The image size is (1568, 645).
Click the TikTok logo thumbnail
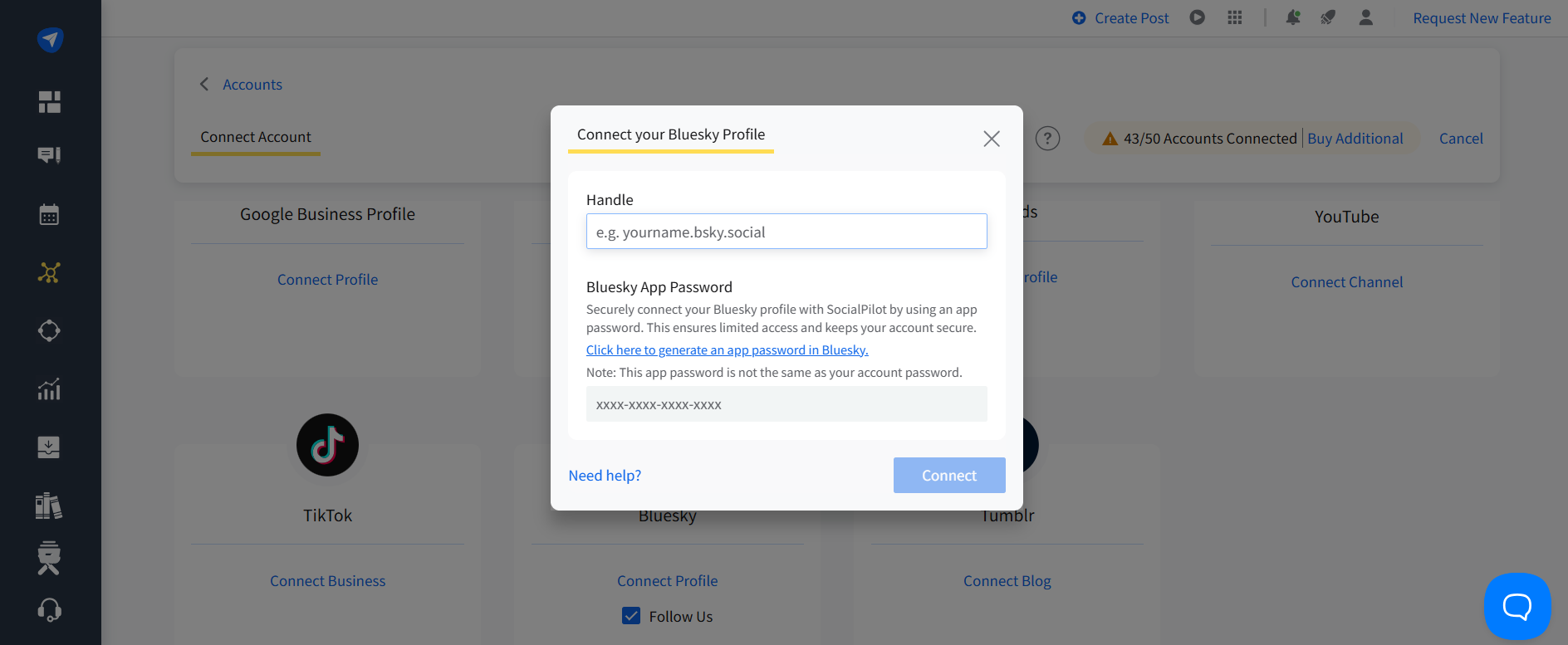[327, 445]
